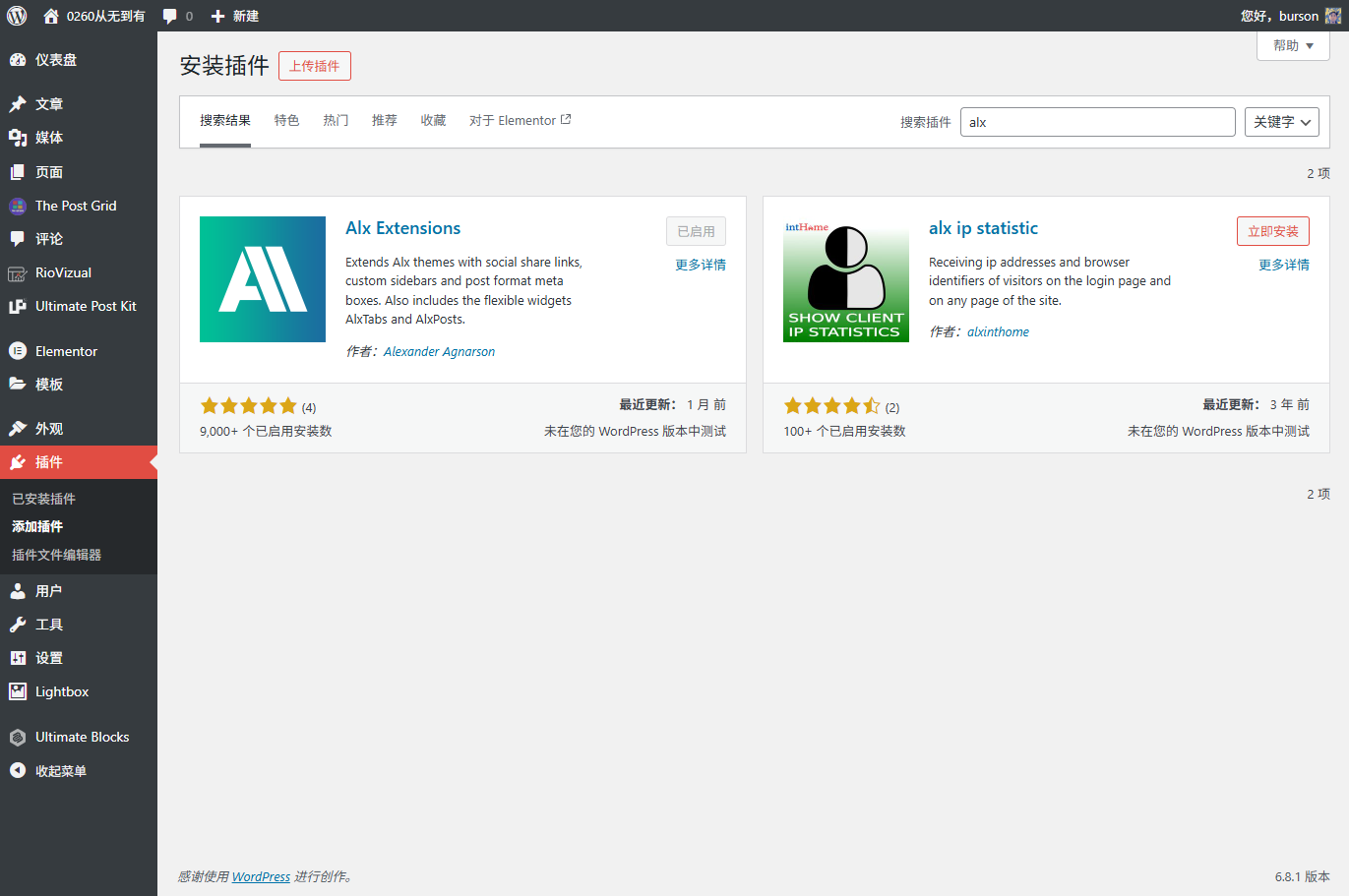Click the WordPress link in the footer
The height and width of the screenshot is (896, 1349).
pyautogui.click(x=261, y=876)
